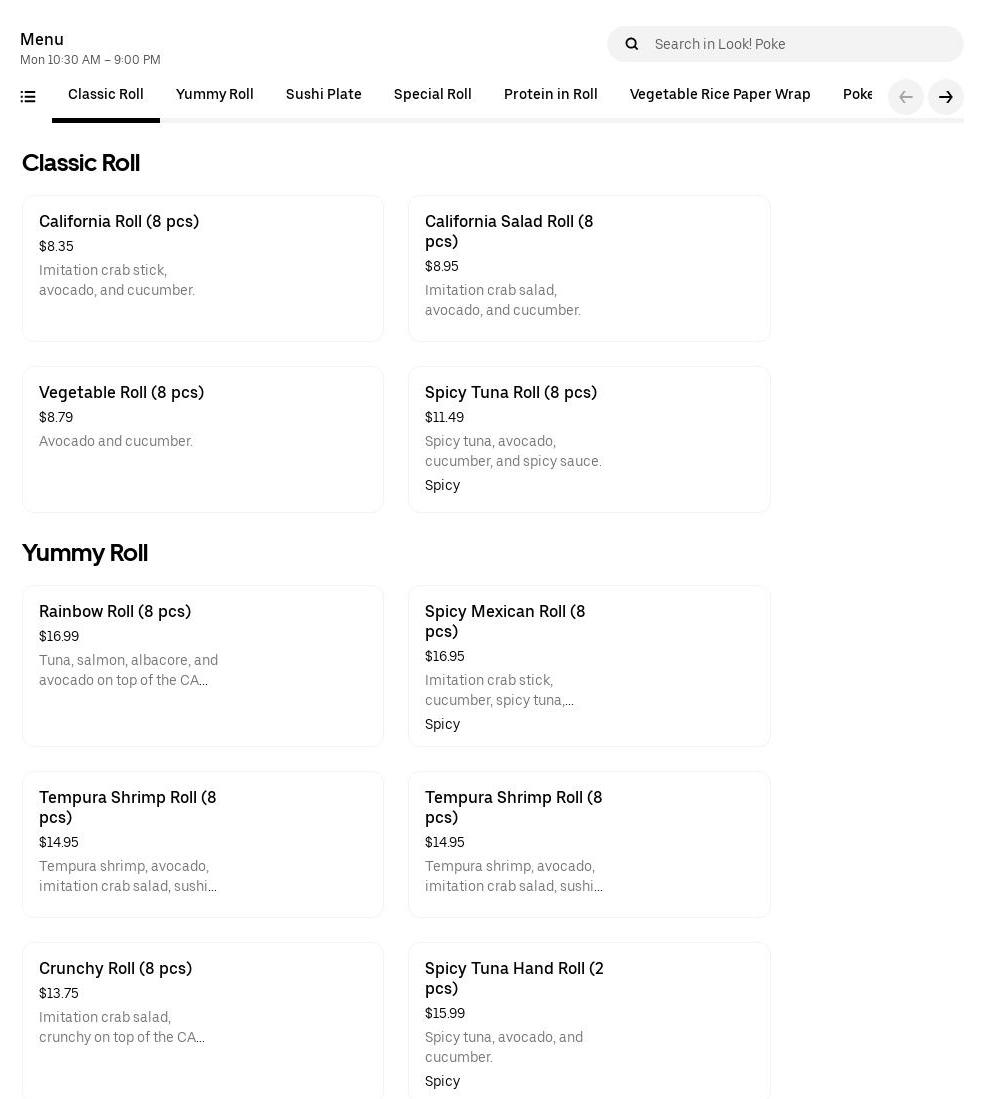
Task: Select the California Salad Roll item
Action: tap(589, 268)
